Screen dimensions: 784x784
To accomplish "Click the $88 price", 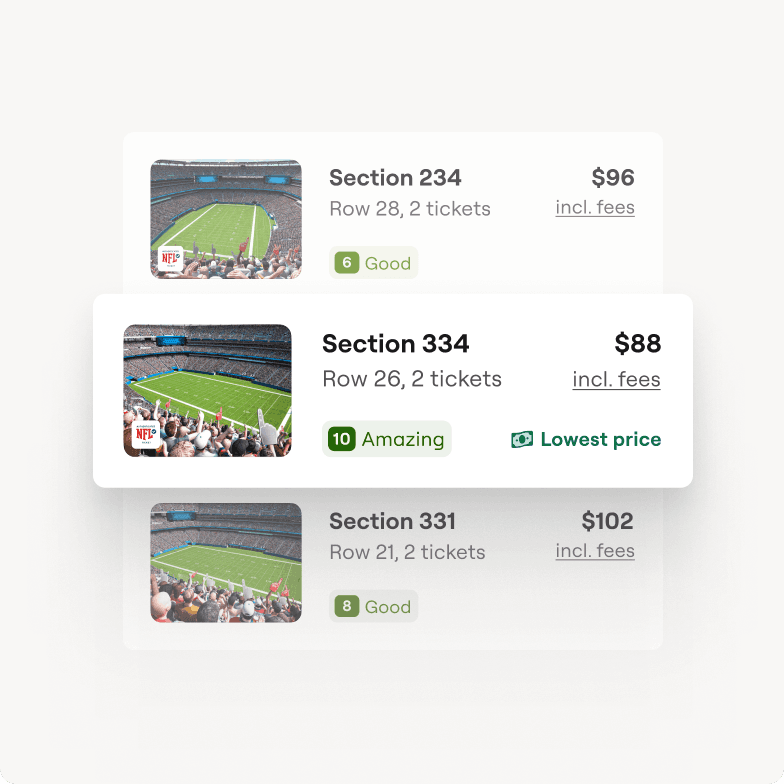I will [637, 344].
